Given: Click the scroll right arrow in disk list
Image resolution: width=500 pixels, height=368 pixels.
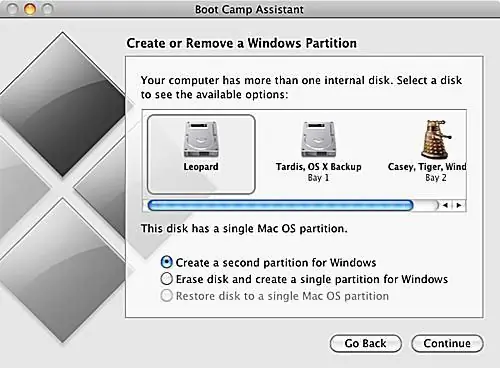Looking at the screenshot, I should tap(459, 205).
